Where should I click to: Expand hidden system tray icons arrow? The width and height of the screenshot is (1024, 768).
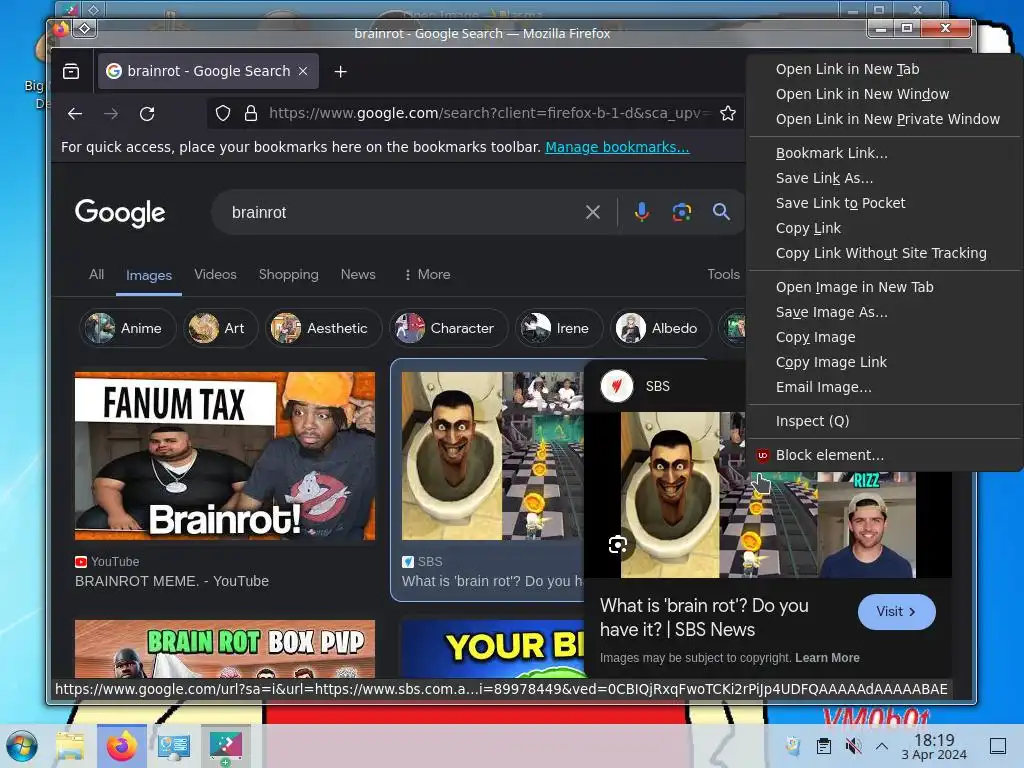882,746
